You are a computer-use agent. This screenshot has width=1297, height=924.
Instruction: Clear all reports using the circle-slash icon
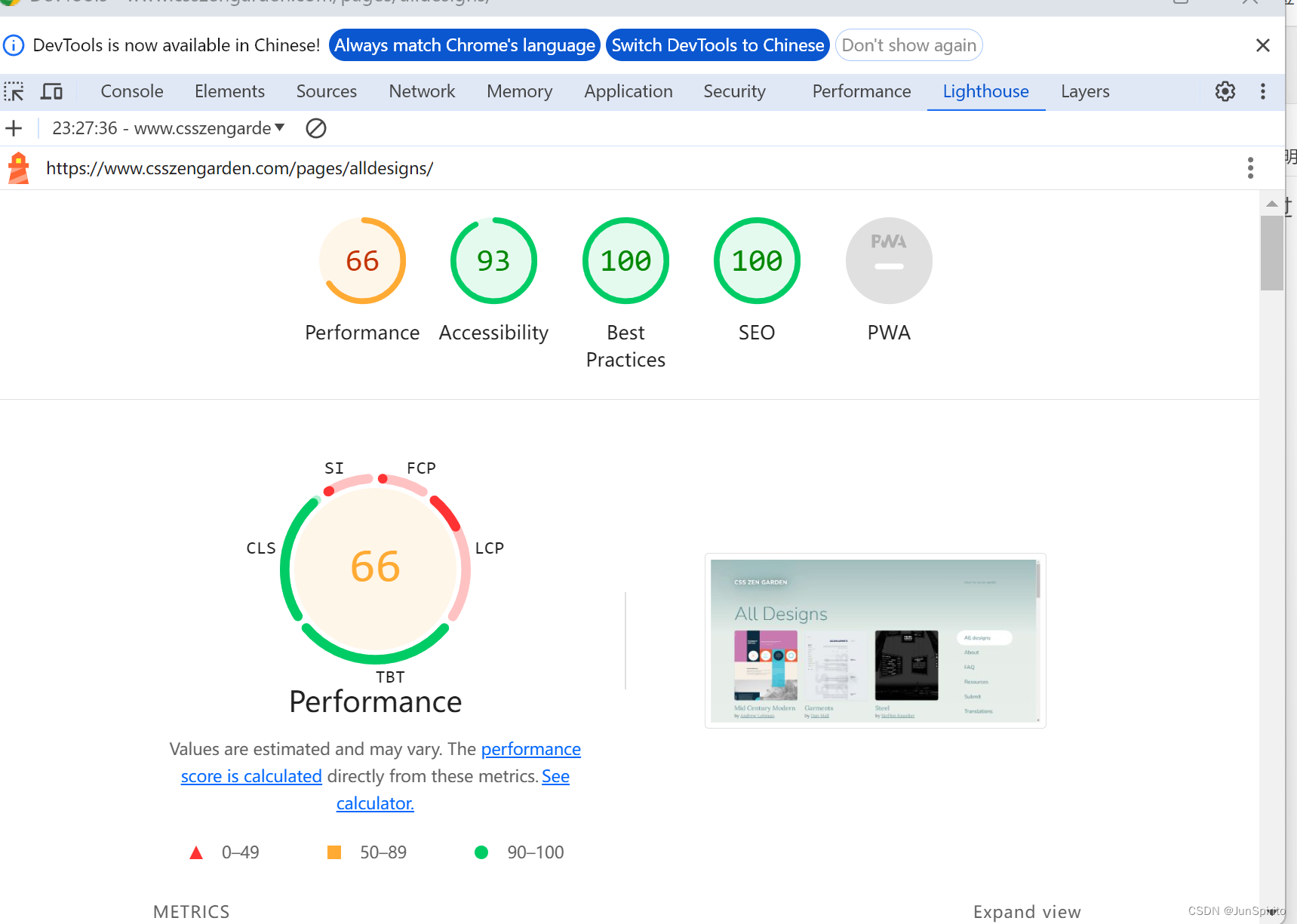(x=316, y=128)
